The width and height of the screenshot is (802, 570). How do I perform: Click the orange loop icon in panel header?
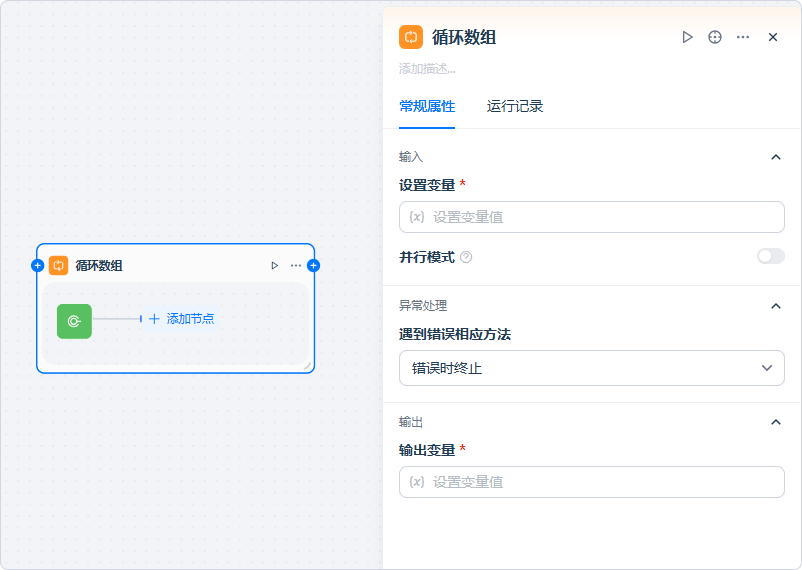tap(411, 37)
